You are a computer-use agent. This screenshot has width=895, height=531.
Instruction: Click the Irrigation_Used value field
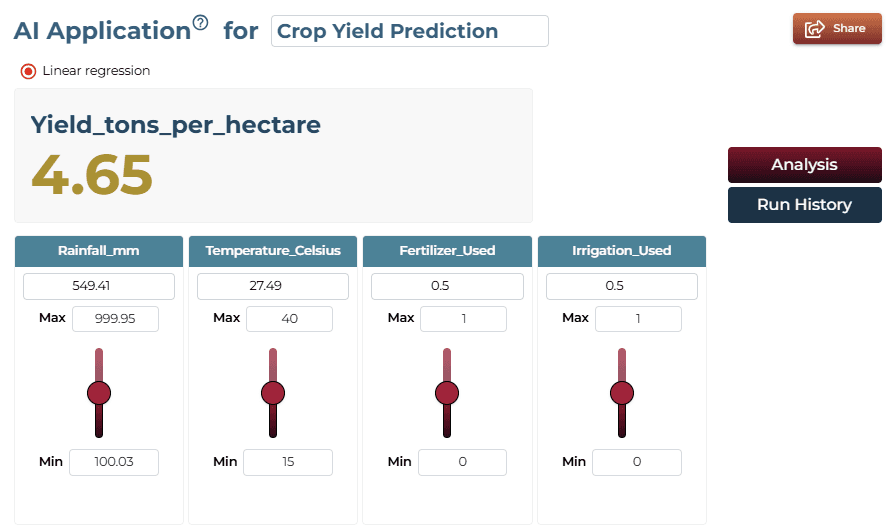[622, 286]
